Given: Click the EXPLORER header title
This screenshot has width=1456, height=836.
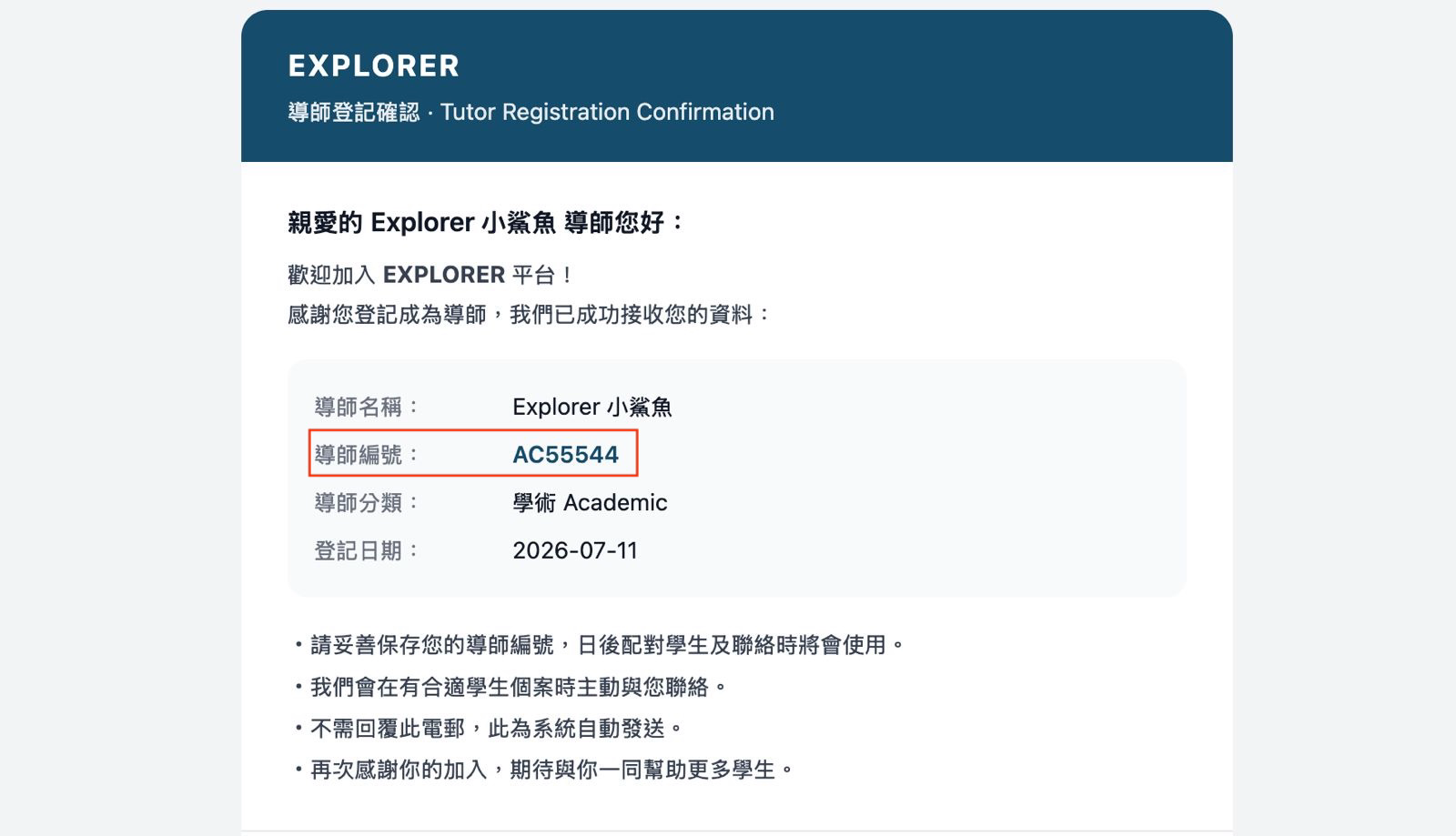Looking at the screenshot, I should coord(373,65).
